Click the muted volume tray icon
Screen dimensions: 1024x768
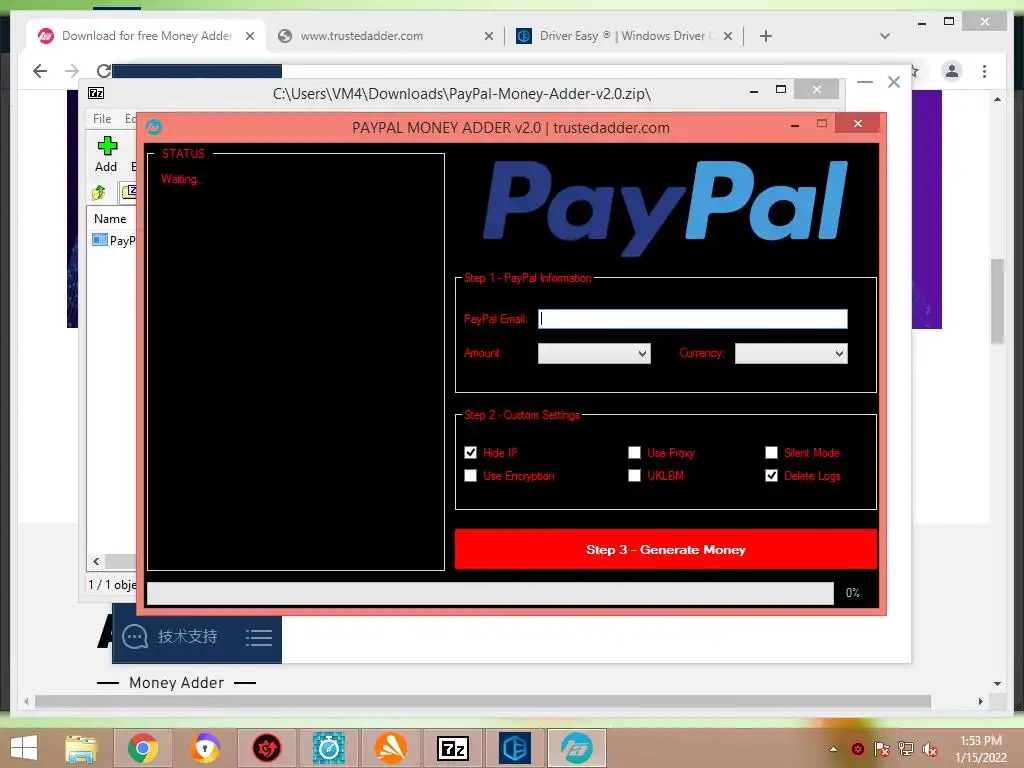coord(929,749)
